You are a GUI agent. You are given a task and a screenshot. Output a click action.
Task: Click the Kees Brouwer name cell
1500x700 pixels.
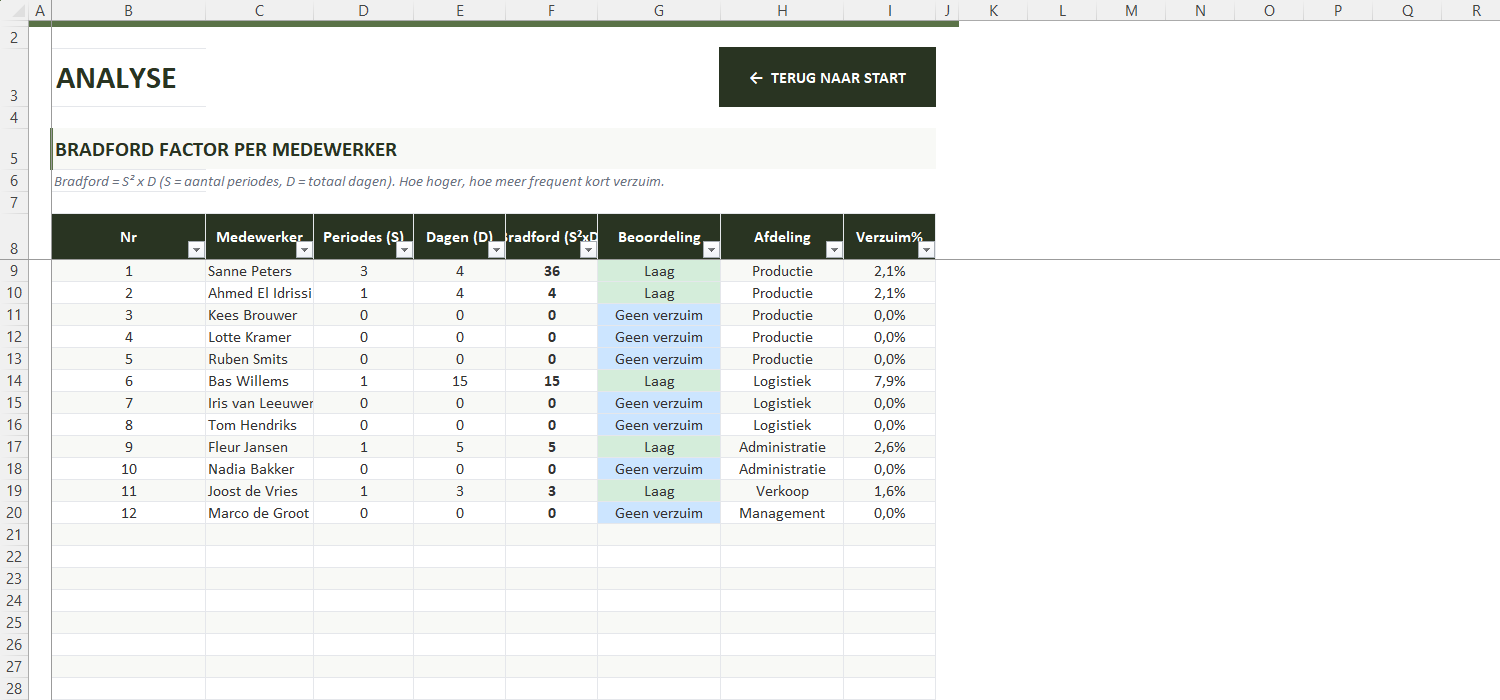tap(259, 315)
